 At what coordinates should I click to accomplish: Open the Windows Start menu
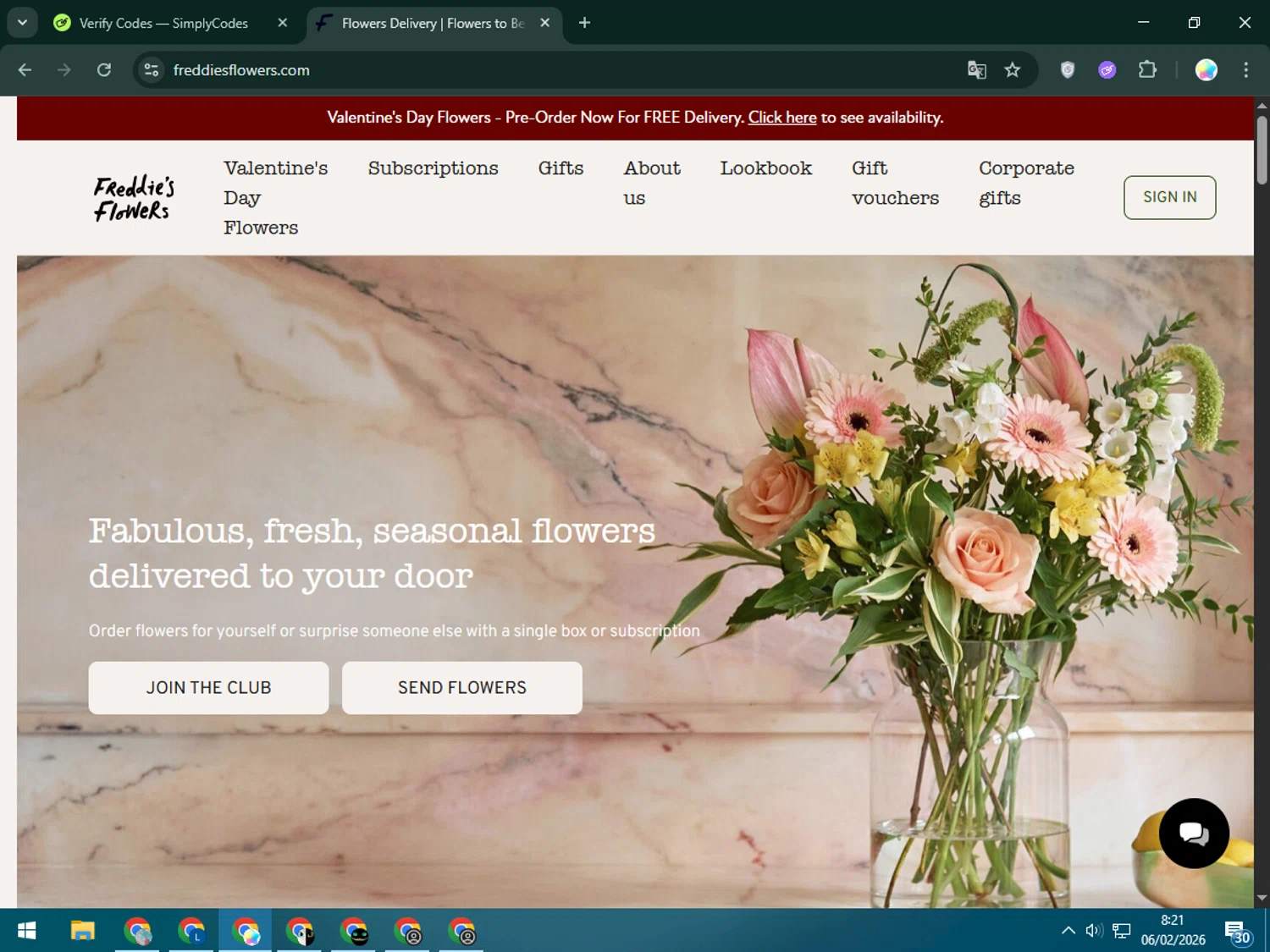27,932
